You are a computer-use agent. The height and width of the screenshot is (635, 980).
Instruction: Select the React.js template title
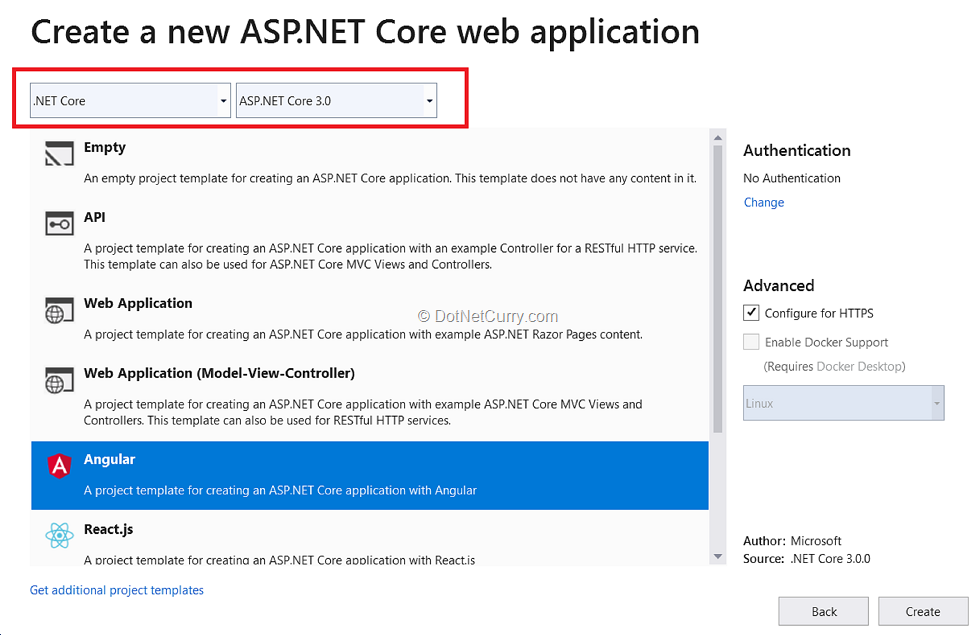pos(108,529)
